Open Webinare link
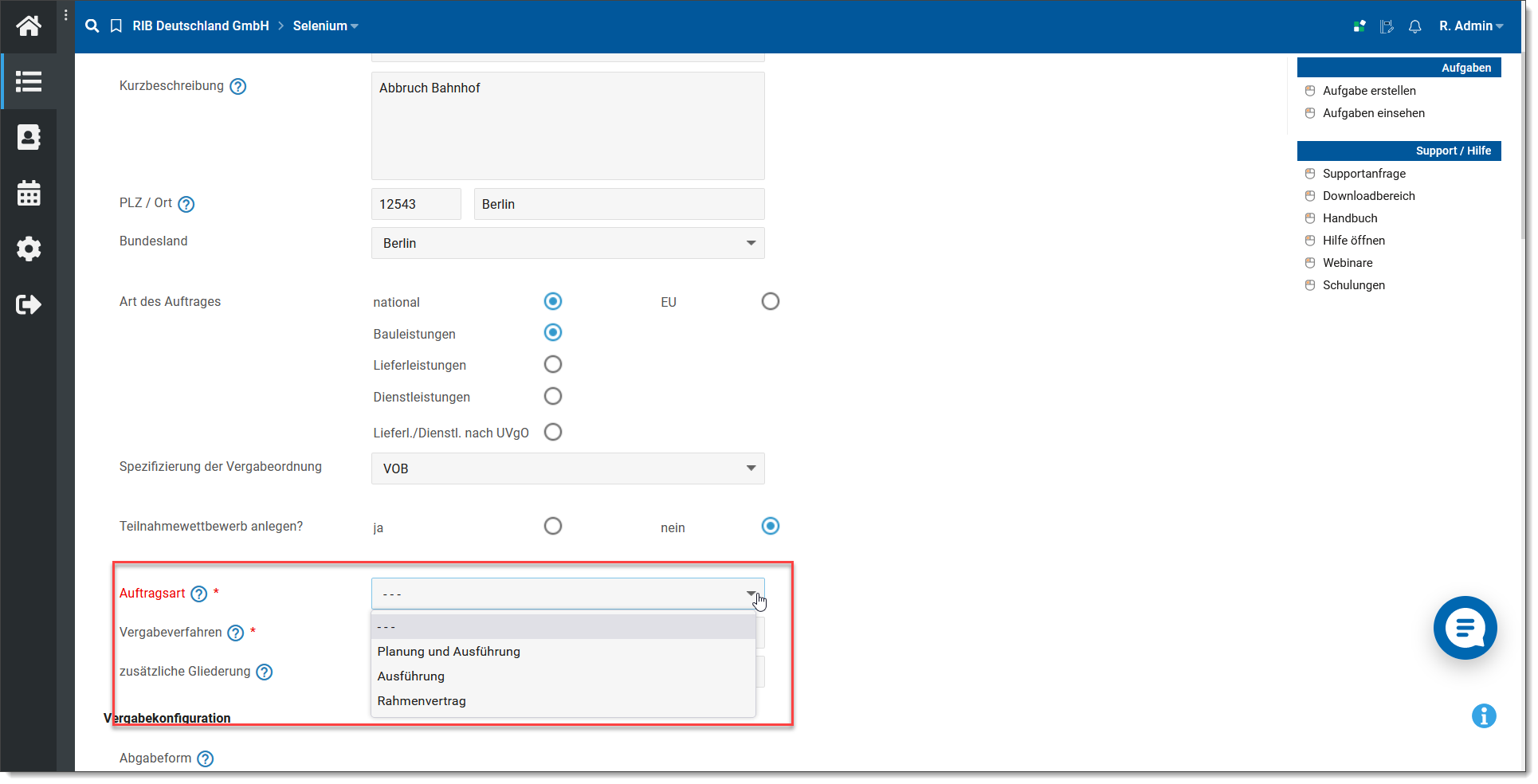Image resolution: width=1538 pixels, height=784 pixels. 1348,263
